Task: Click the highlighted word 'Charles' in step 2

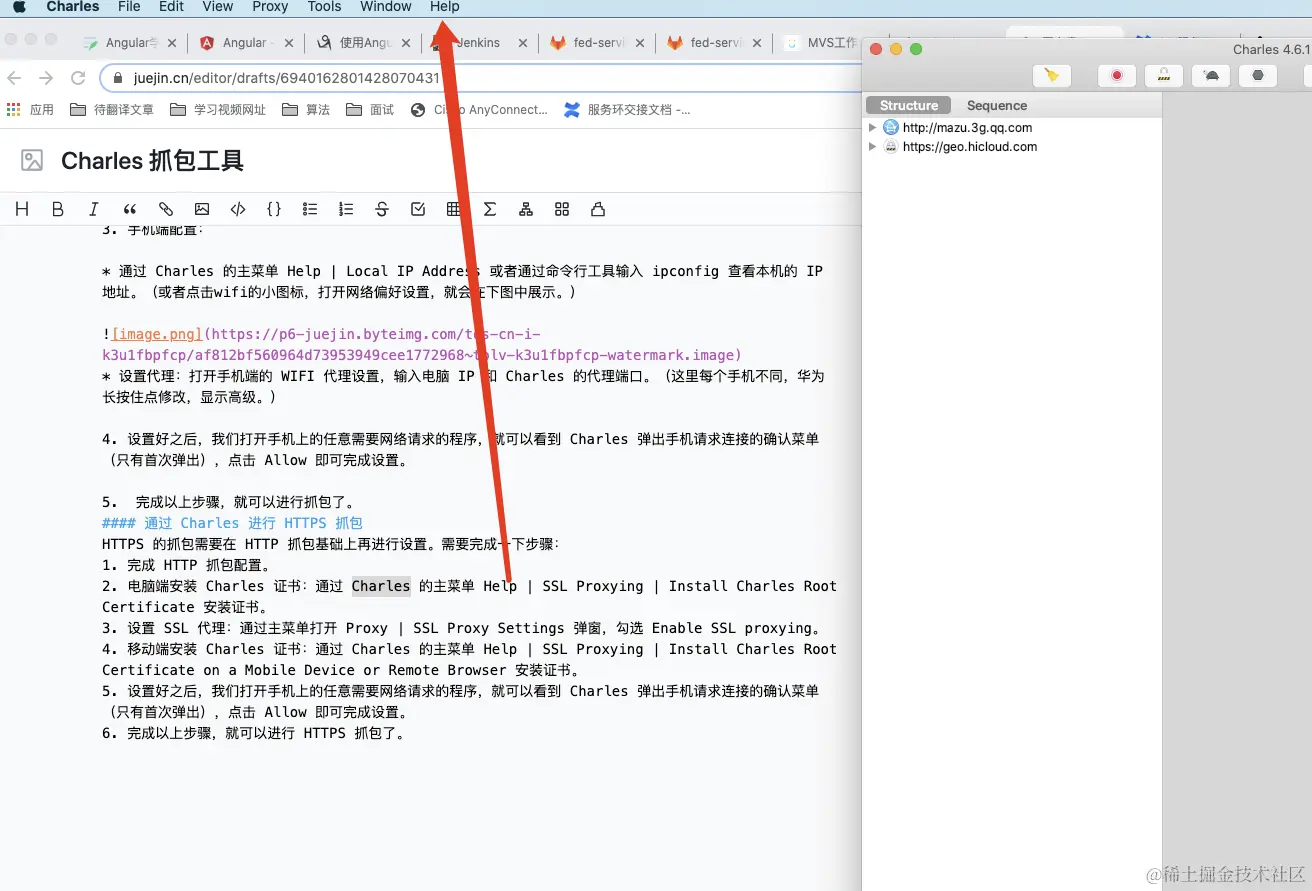Action: (x=381, y=586)
